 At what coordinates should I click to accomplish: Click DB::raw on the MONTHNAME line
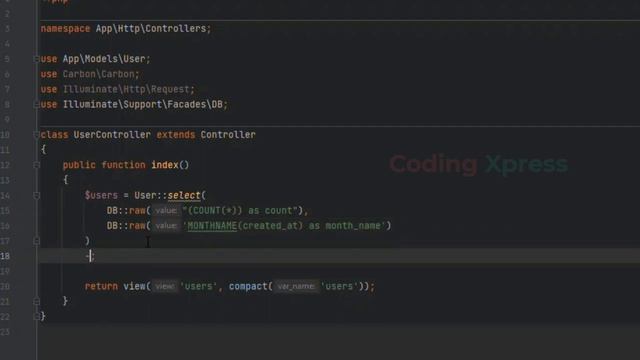click(x=126, y=226)
